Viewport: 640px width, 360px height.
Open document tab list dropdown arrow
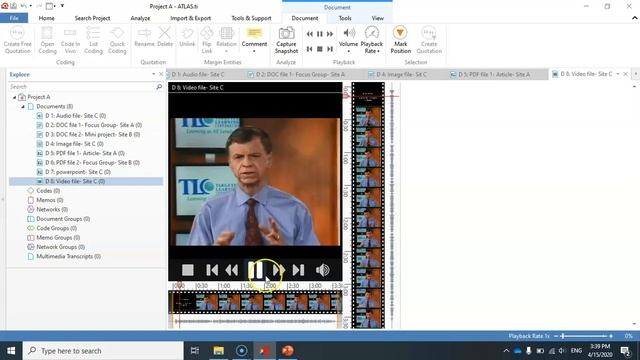coord(636,74)
